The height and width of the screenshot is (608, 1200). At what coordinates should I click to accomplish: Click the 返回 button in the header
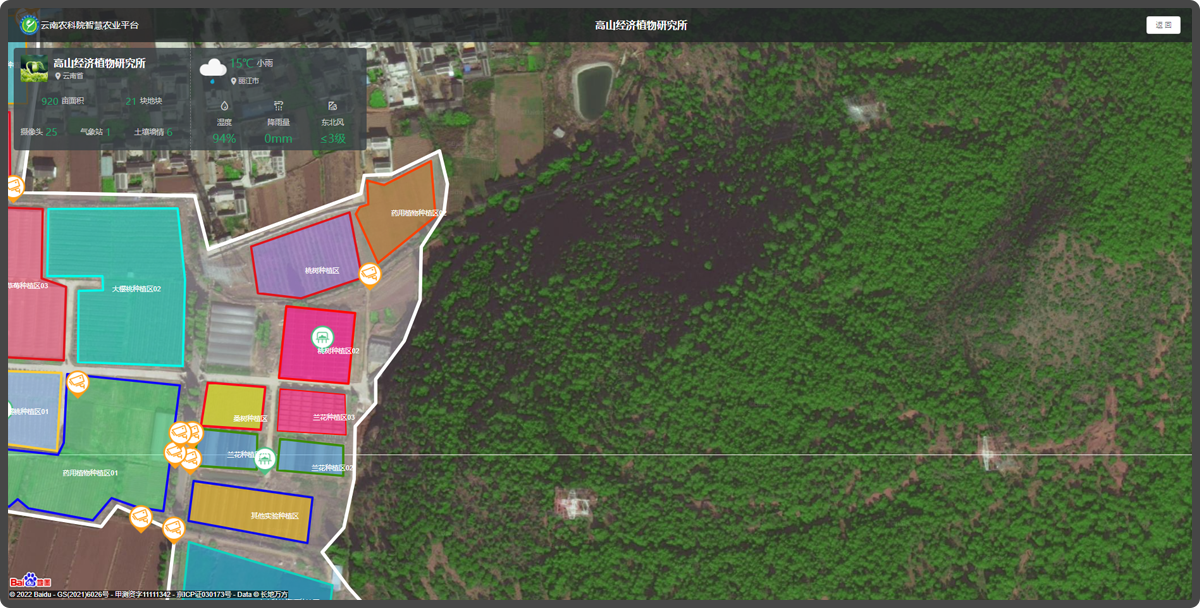click(1163, 25)
